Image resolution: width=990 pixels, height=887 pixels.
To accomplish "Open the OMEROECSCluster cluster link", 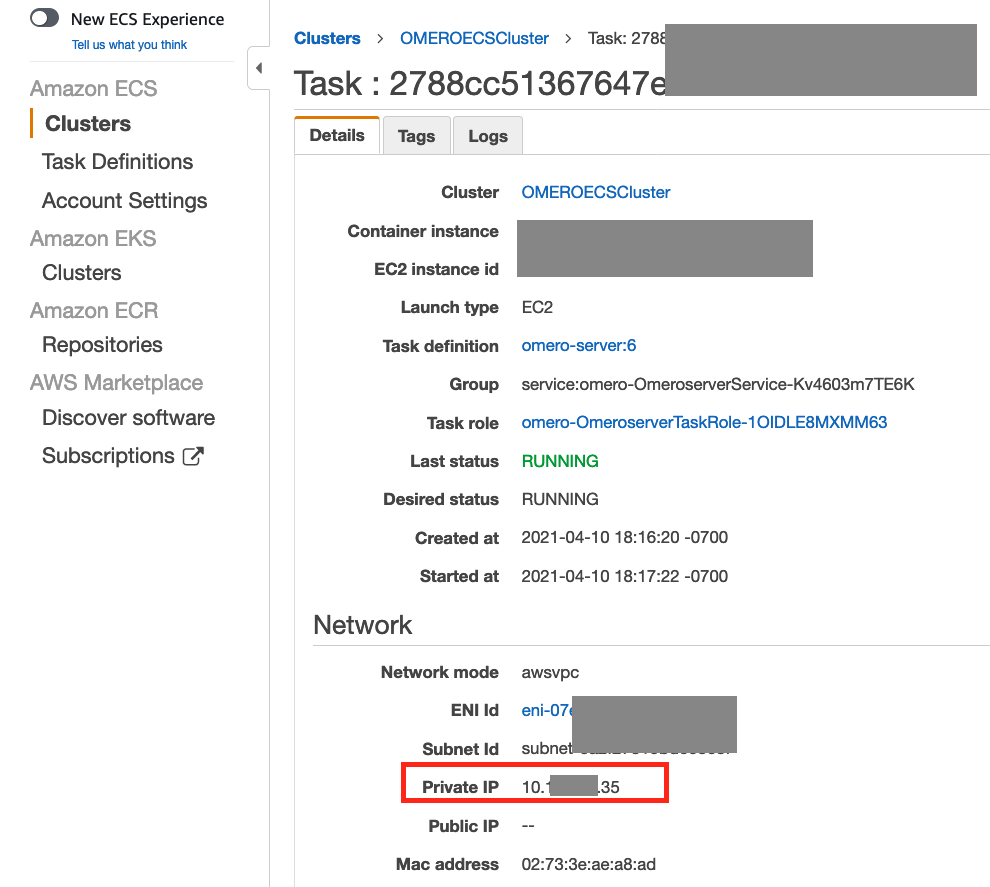I will [596, 193].
